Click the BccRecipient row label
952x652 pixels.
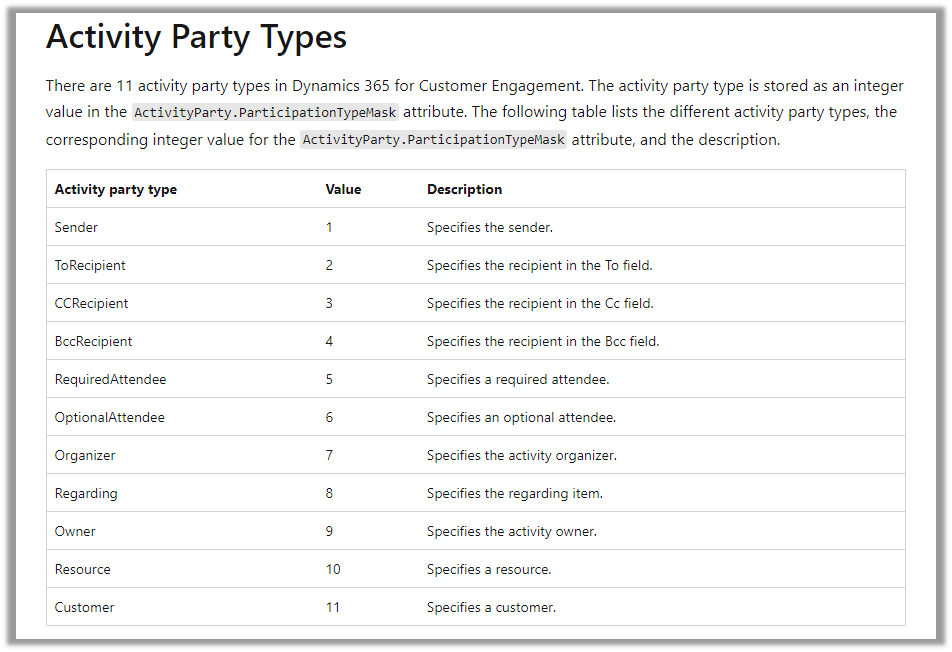click(93, 341)
